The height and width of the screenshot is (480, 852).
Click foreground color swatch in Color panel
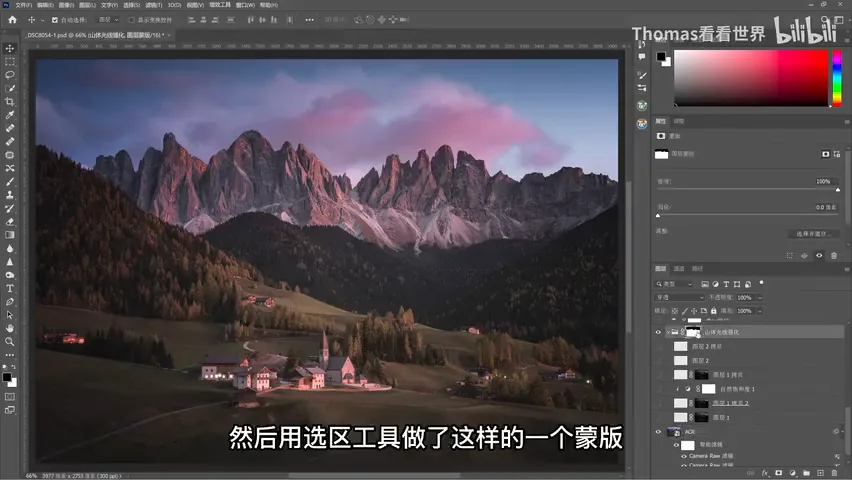(x=661, y=57)
